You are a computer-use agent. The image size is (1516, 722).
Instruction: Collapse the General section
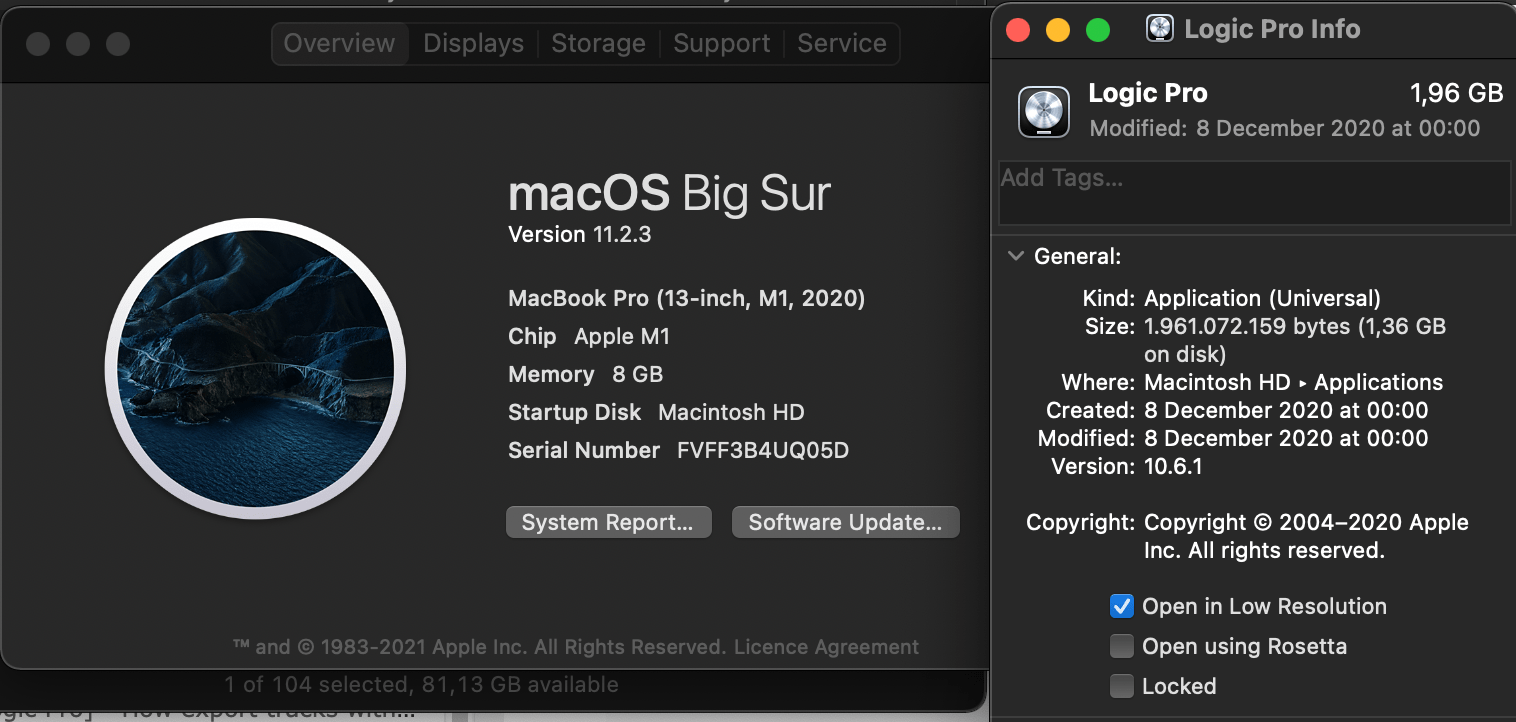1016,256
